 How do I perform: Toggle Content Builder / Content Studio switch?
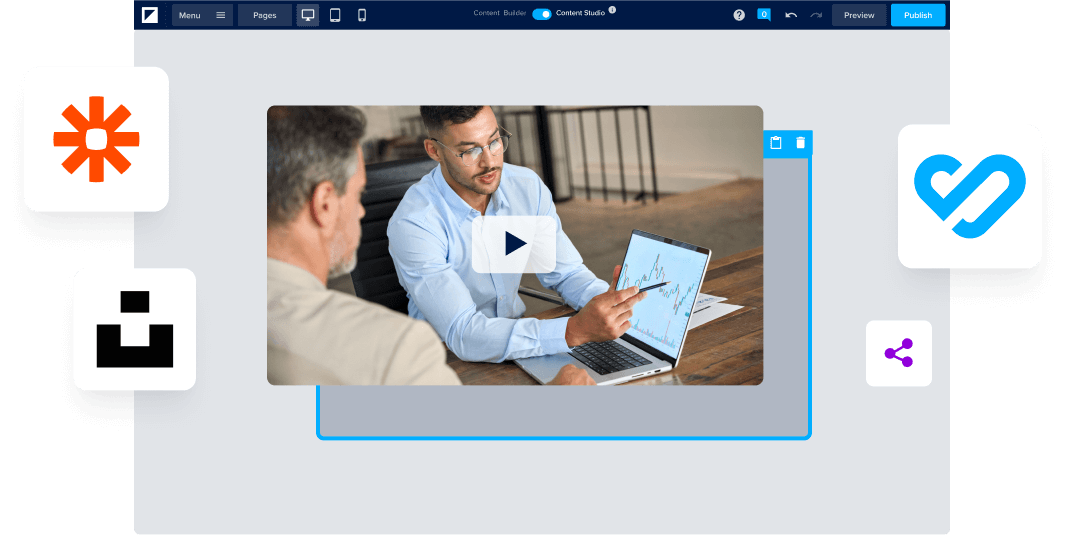pos(541,14)
